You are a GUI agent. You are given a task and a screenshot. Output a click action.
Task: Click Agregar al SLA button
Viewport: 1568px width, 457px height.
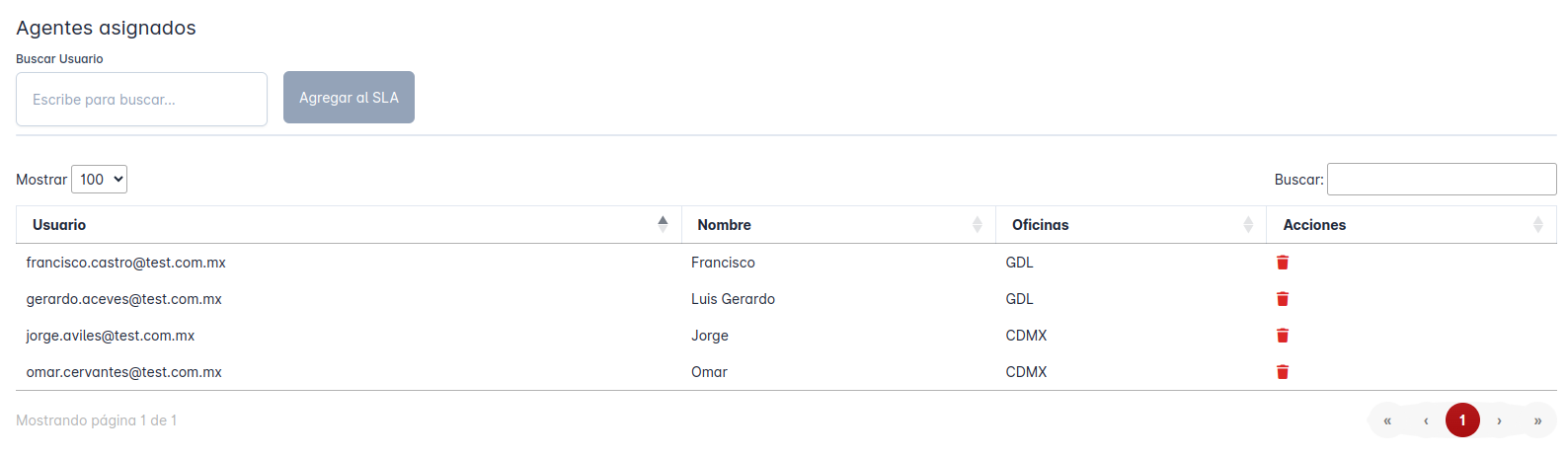(349, 98)
